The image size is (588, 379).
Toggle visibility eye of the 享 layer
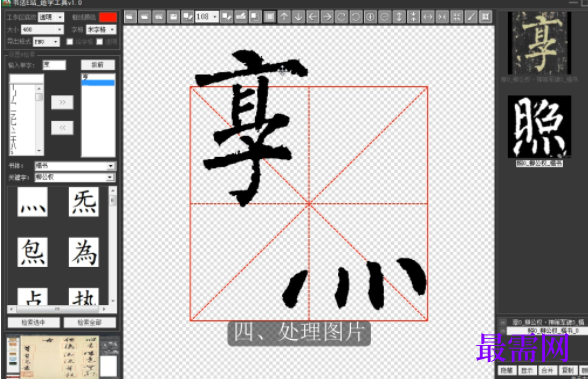tap(502, 322)
